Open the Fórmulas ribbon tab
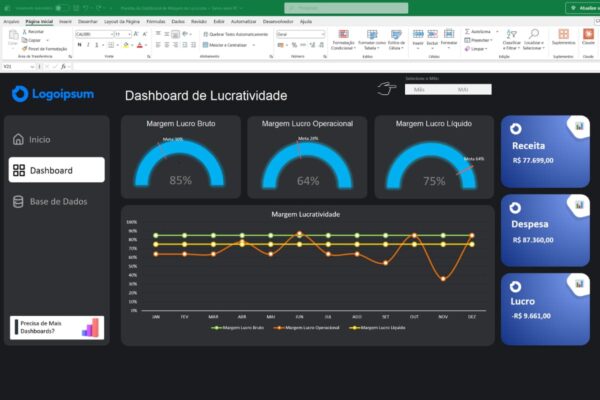The height and width of the screenshot is (400, 600). pyautogui.click(x=156, y=21)
